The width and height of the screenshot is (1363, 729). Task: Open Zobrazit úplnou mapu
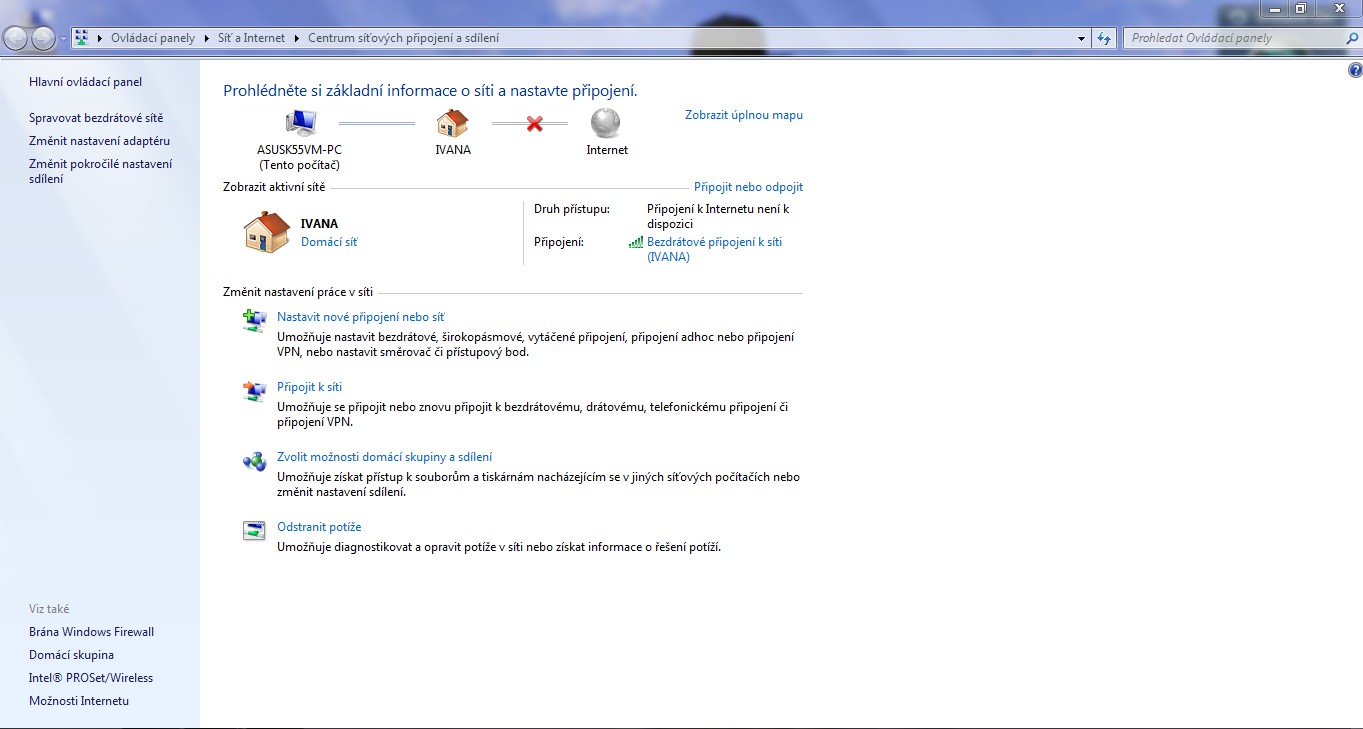744,115
